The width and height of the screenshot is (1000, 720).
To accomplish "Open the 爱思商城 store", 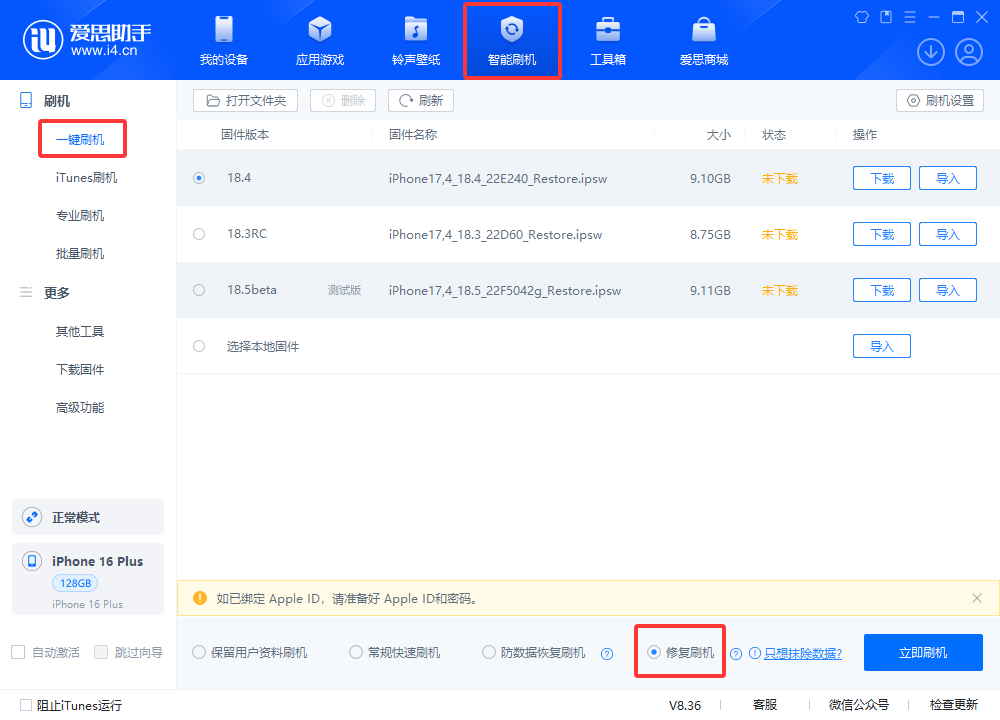I will [704, 40].
